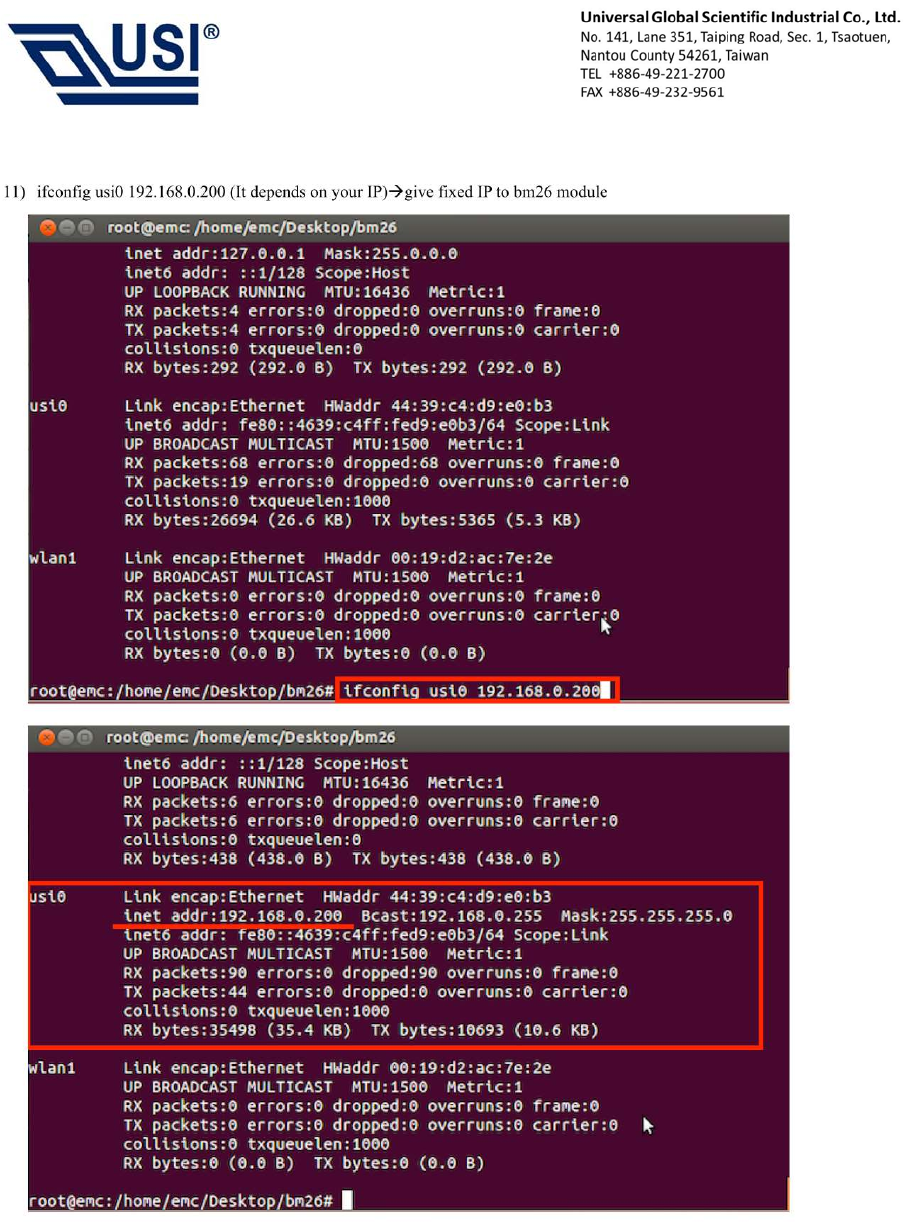
Task: Click the Universal Global Scientific Industrial company name
Action: point(740,18)
